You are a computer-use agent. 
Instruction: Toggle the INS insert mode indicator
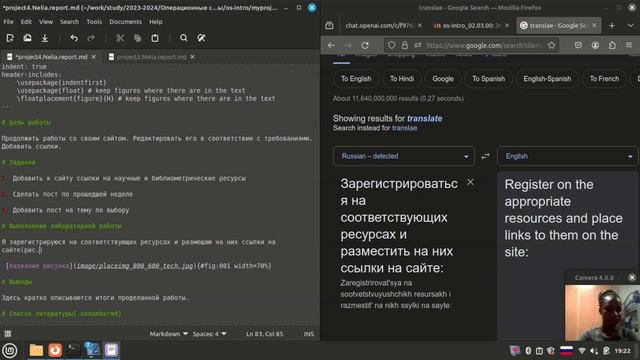[x=309, y=334]
